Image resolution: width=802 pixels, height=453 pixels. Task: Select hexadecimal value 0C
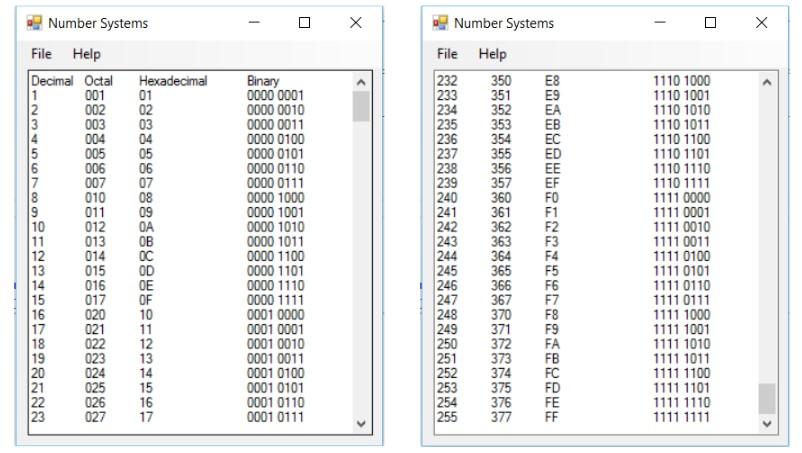click(146, 256)
